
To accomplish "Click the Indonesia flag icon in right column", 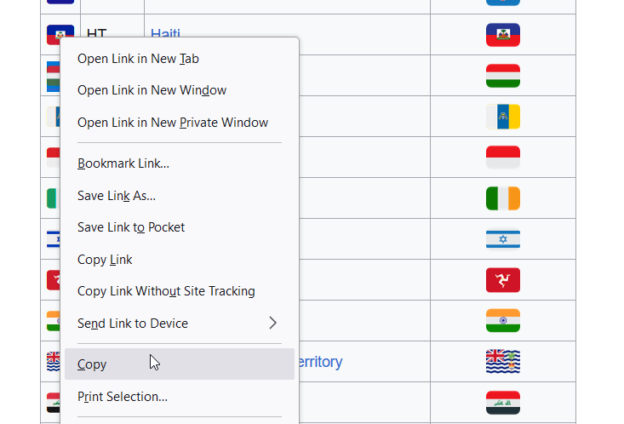I will [x=503, y=157].
